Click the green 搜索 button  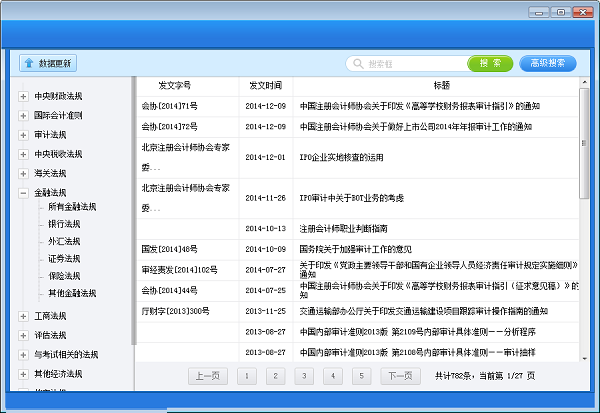click(490, 64)
